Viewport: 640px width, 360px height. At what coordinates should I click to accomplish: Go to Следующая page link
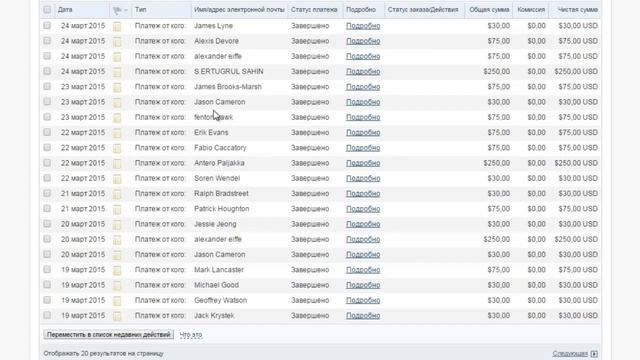[x=570, y=353]
